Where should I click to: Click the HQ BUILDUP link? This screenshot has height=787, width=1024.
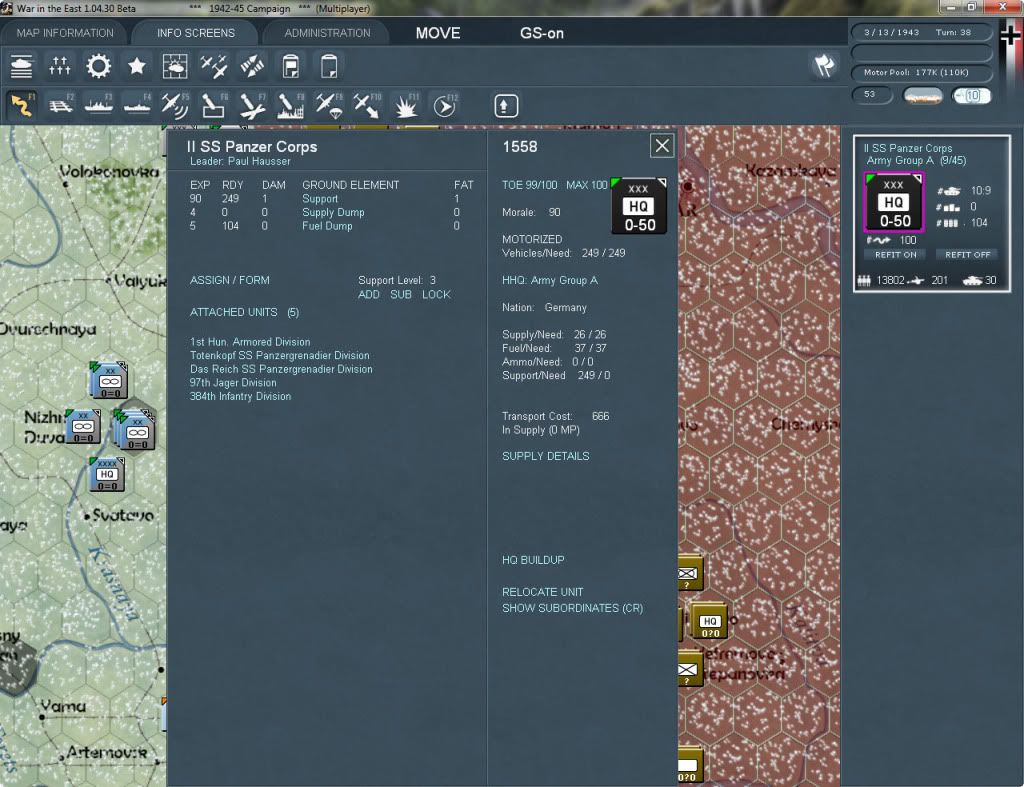[x=533, y=560]
